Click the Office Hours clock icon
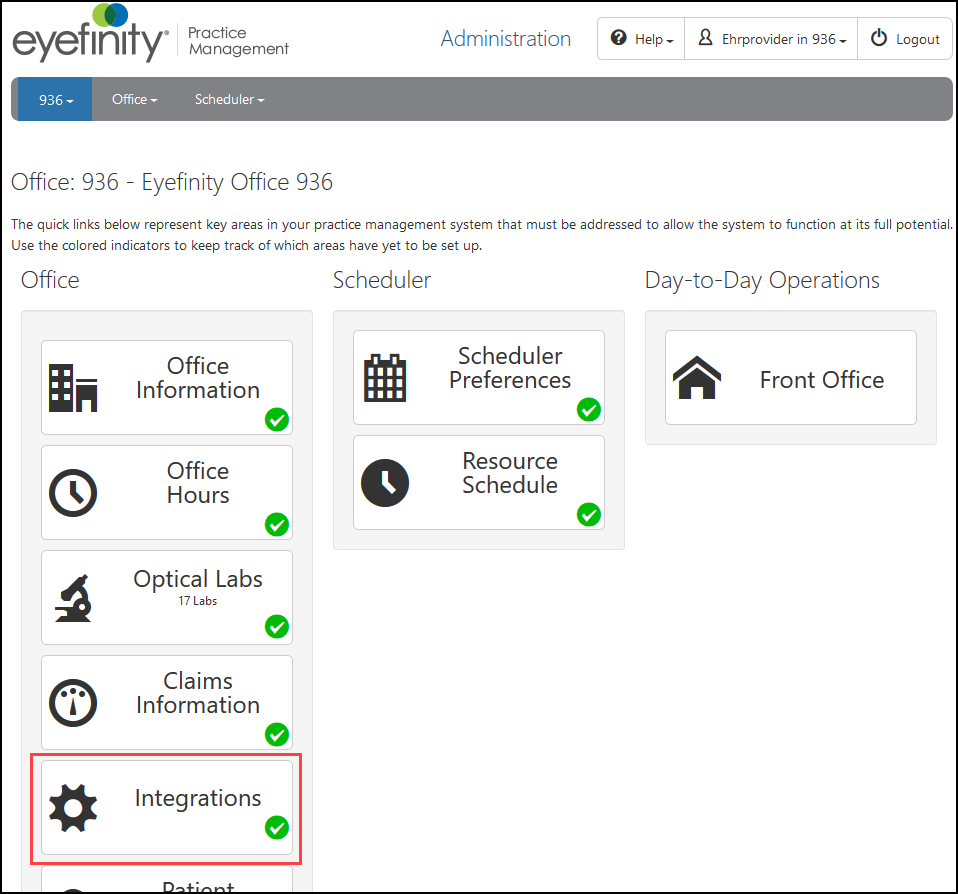 pos(73,493)
